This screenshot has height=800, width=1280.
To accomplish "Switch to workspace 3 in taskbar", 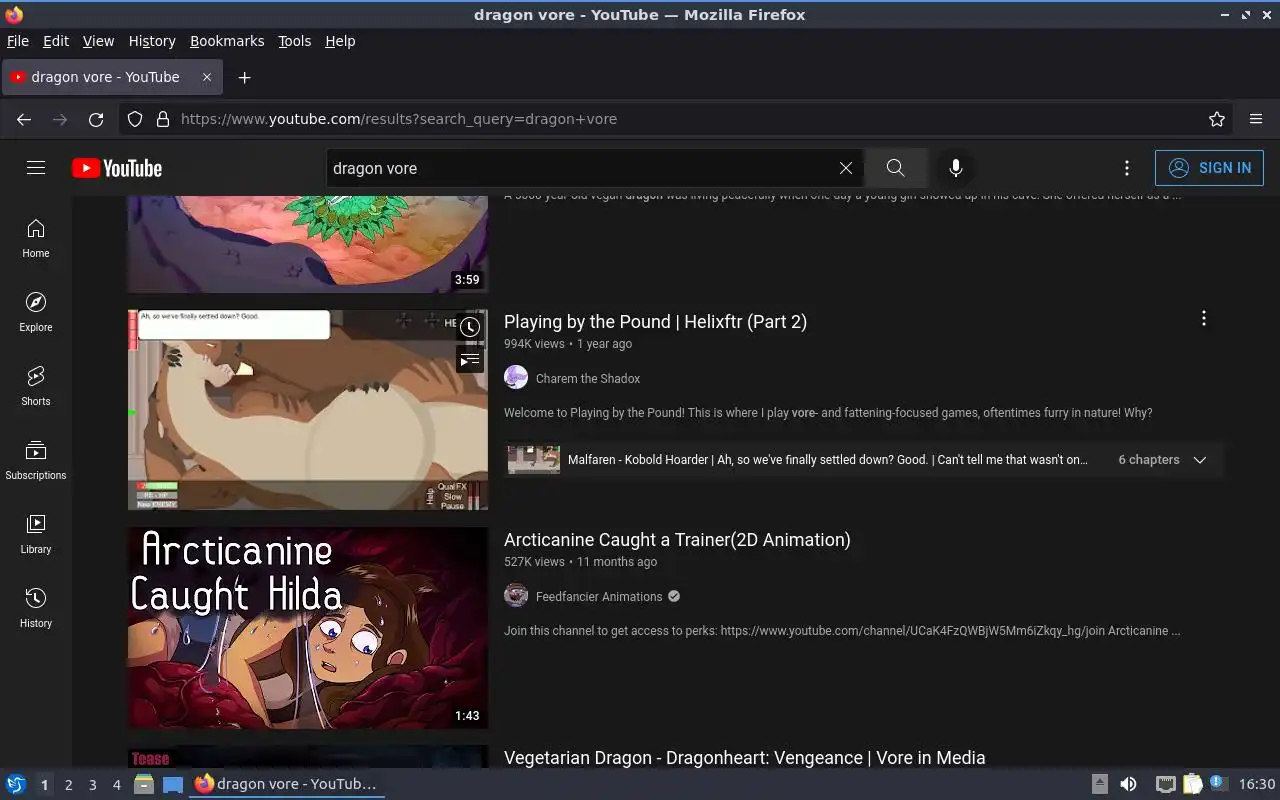I will 92,785.
